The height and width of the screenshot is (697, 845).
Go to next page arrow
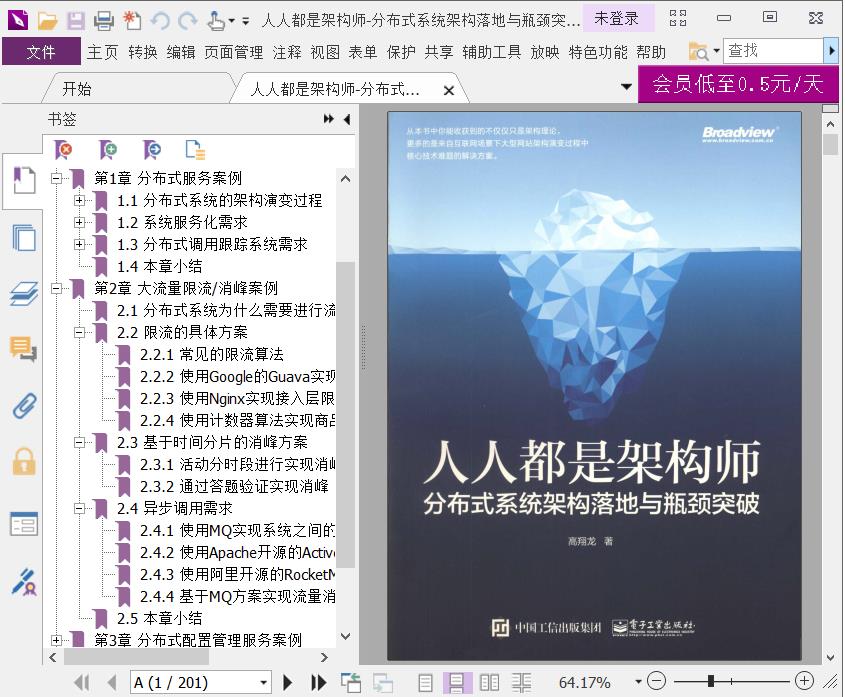(x=288, y=682)
